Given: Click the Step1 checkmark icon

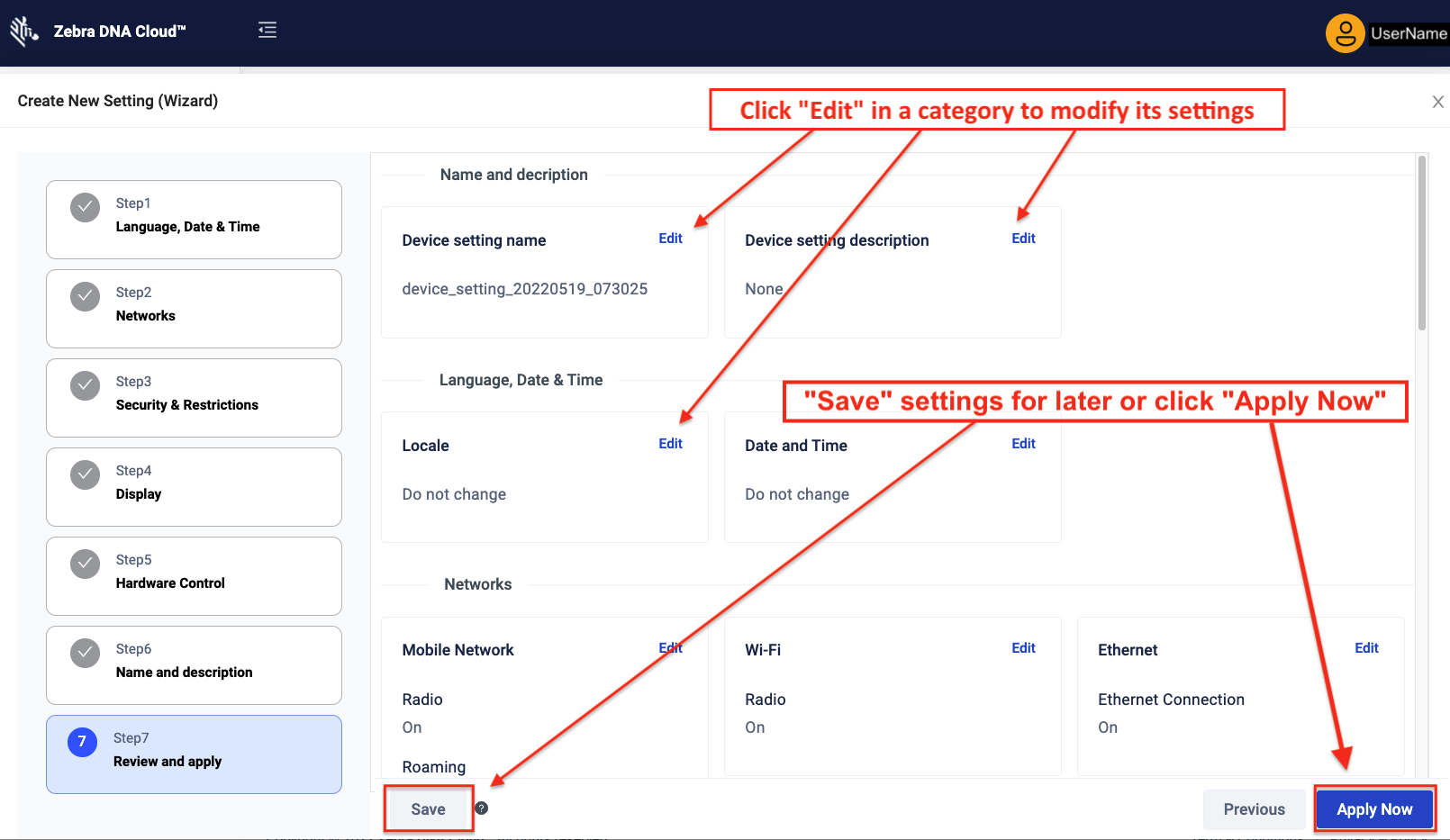Looking at the screenshot, I should 86,207.
